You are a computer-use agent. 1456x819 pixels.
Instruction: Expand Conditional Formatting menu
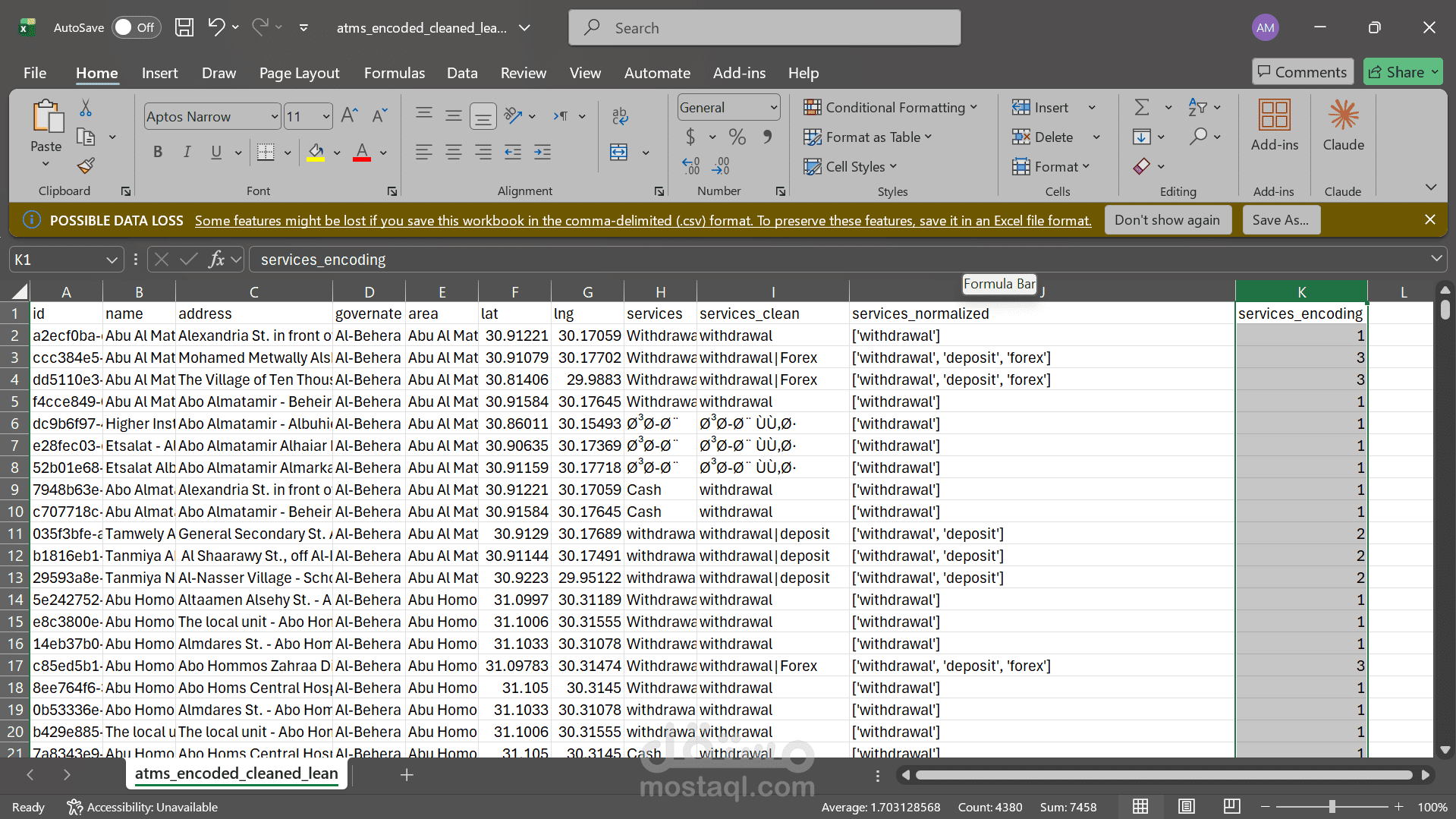click(891, 108)
